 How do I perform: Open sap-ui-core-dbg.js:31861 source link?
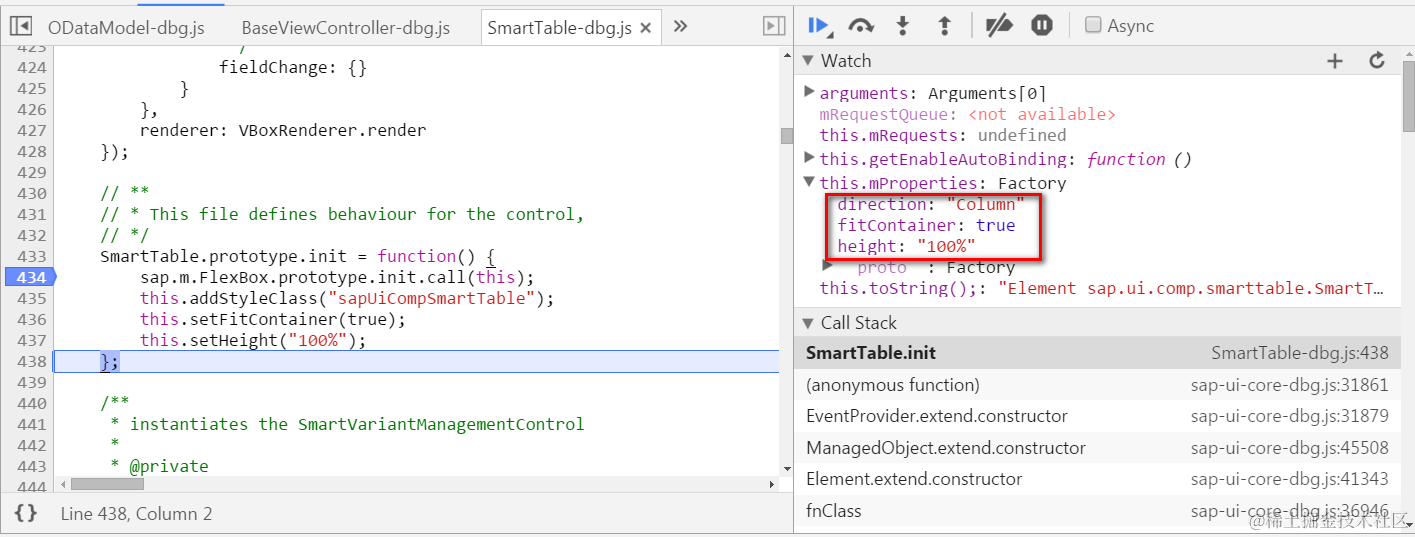tap(1289, 385)
